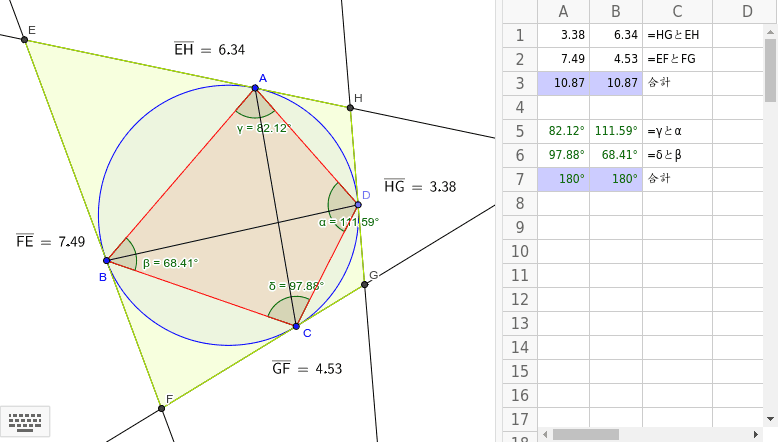Click cell B2 containing 4.53
The height and width of the screenshot is (444, 780).
[616, 59]
